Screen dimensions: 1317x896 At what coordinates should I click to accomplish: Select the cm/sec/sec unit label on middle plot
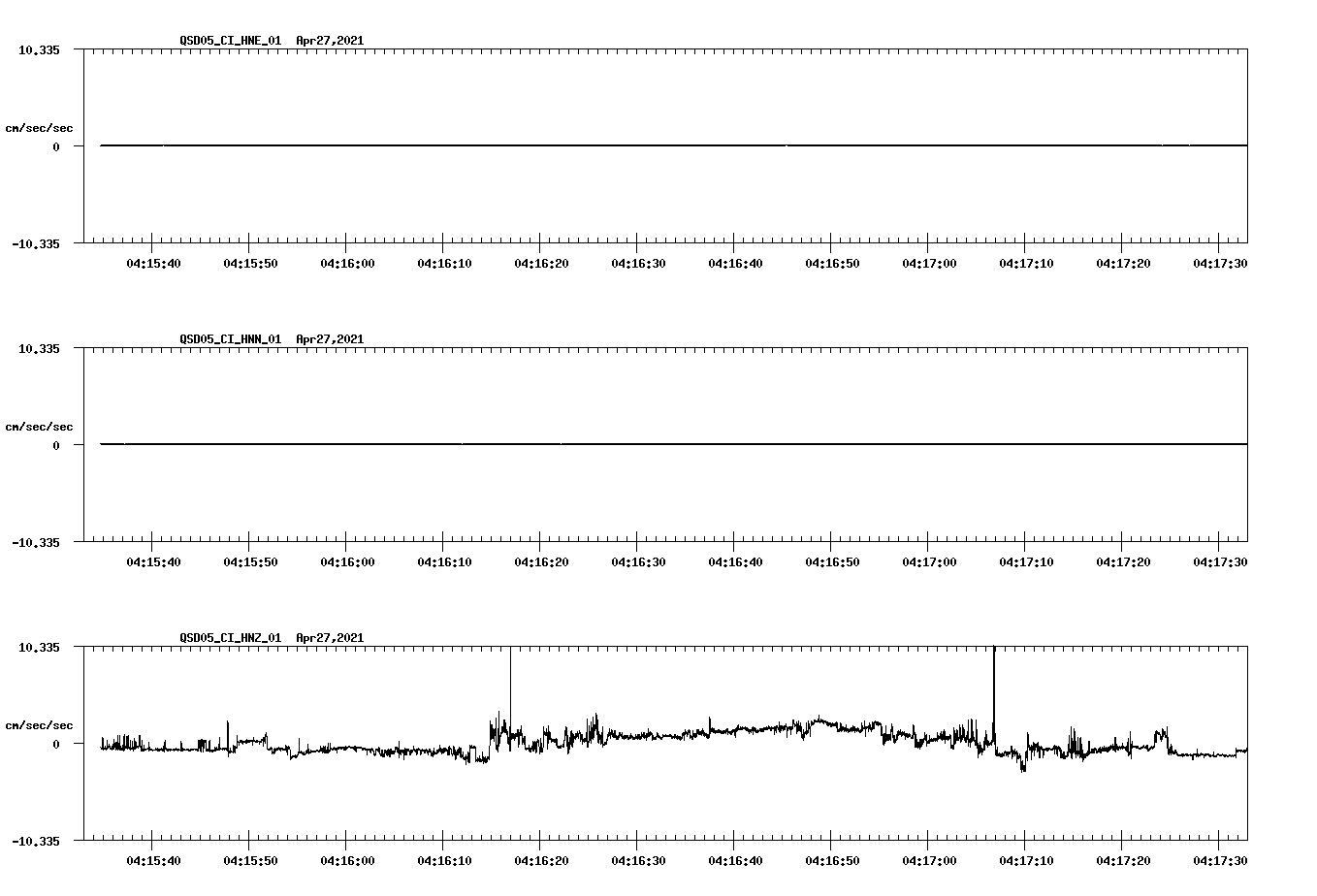(x=40, y=426)
